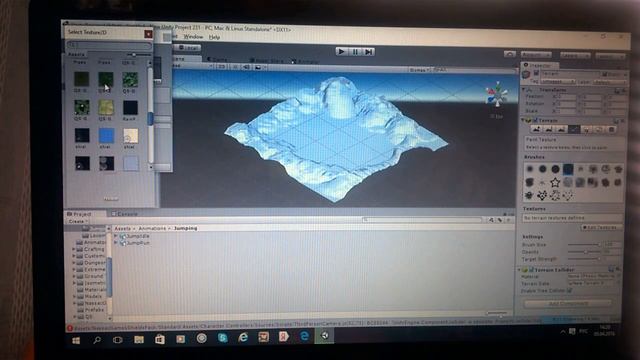Click the Pause button in the toolbar
Viewport: 640px width, 360px height.
[355, 52]
